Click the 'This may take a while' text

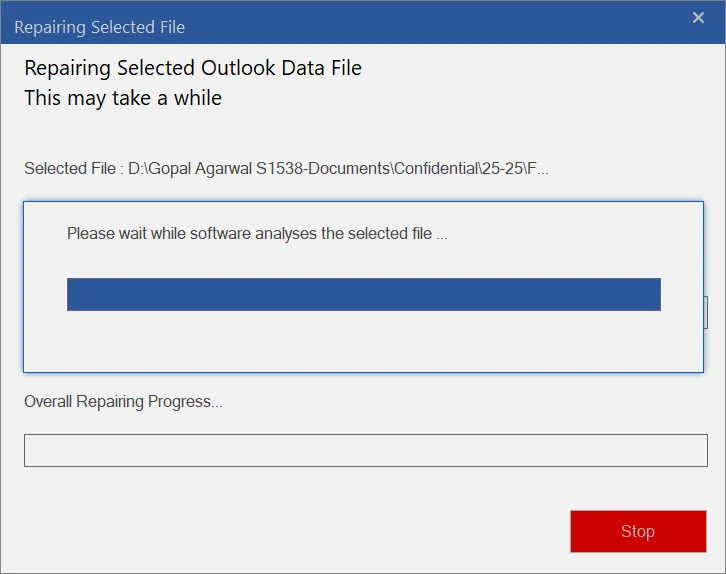pyautogui.click(x=123, y=98)
